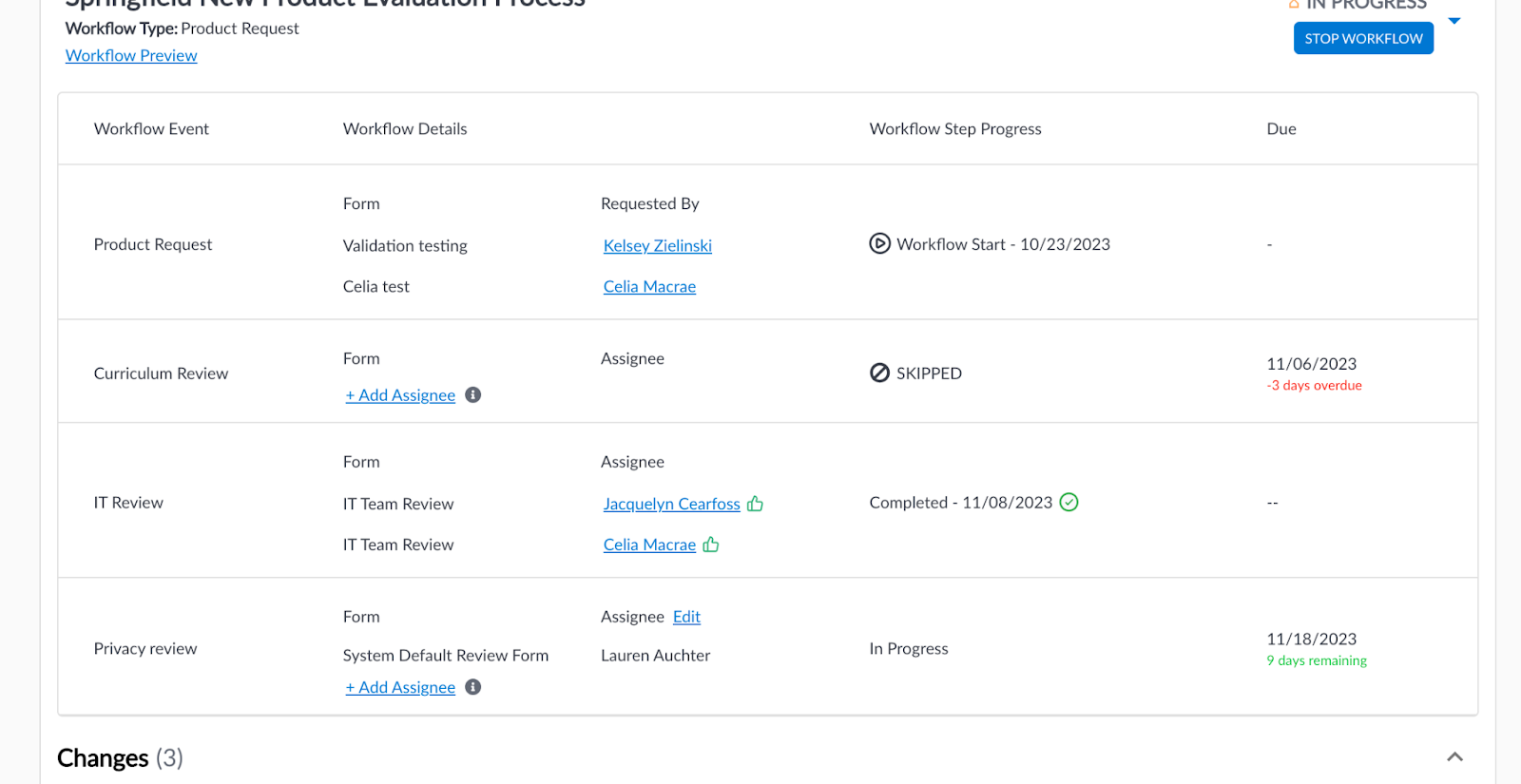
Task: Open the Workflow Preview link
Action: coord(131,56)
